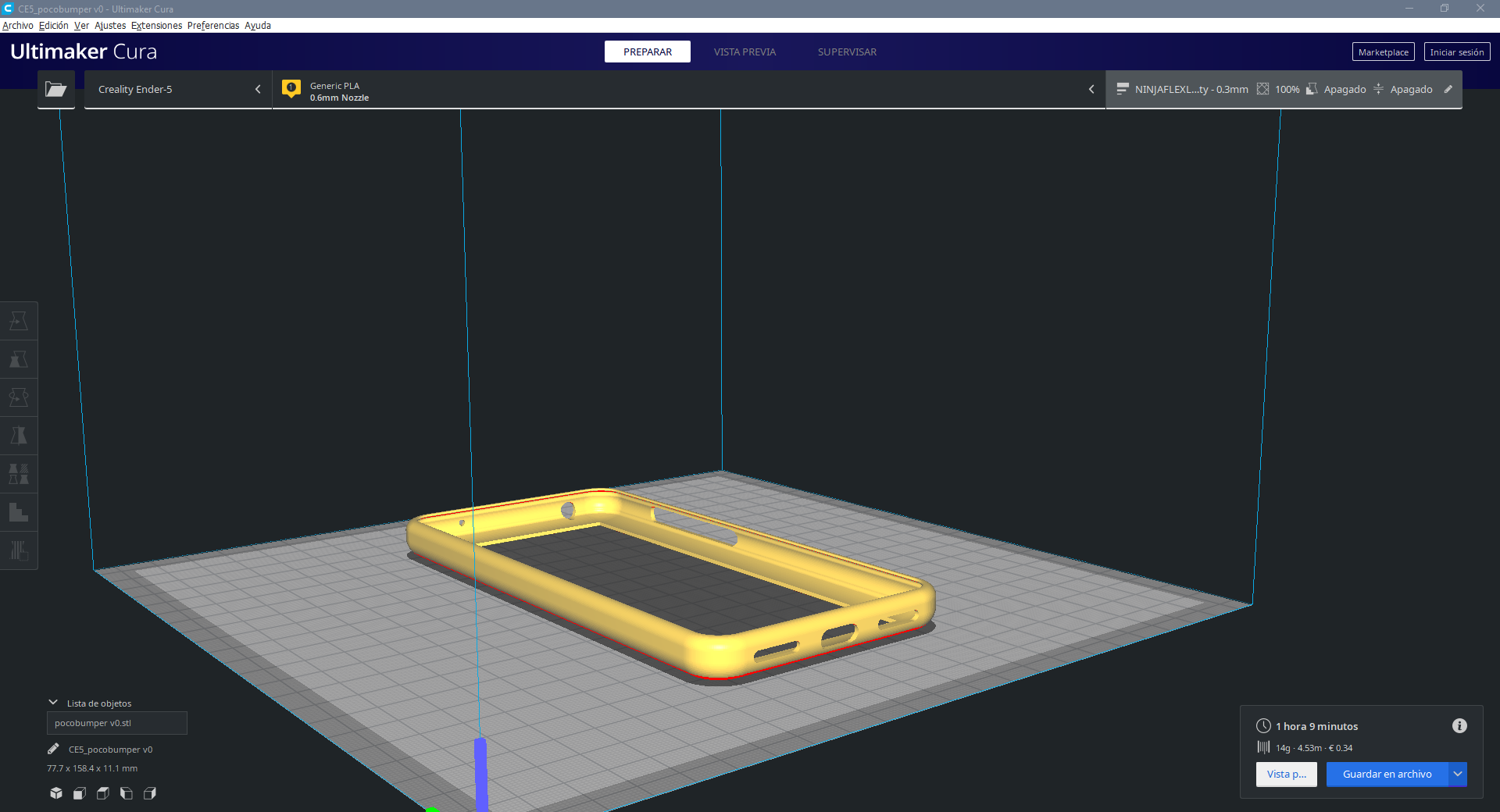Screen dimensions: 1500x812
Task: Select the Mirror tool
Action: click(19, 435)
